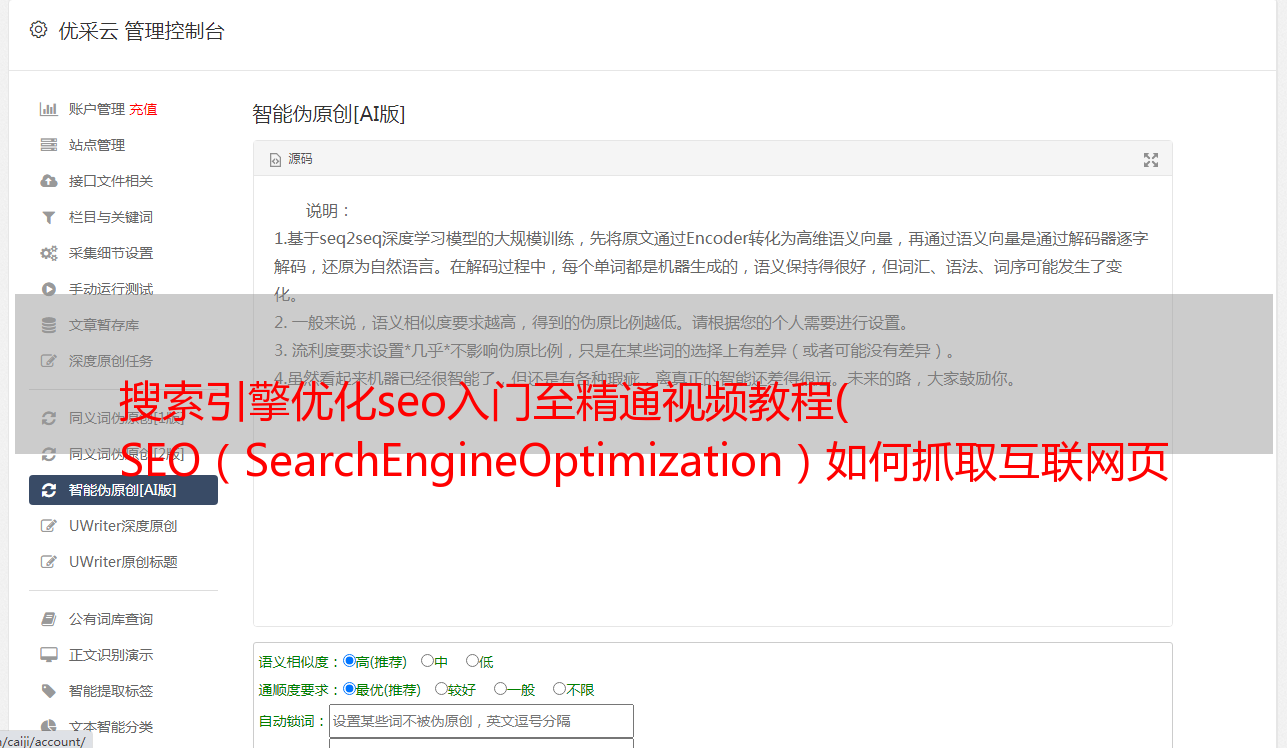Screen dimensions: 1287x748
Task: Click the red 充值 recharge link
Action: point(143,109)
